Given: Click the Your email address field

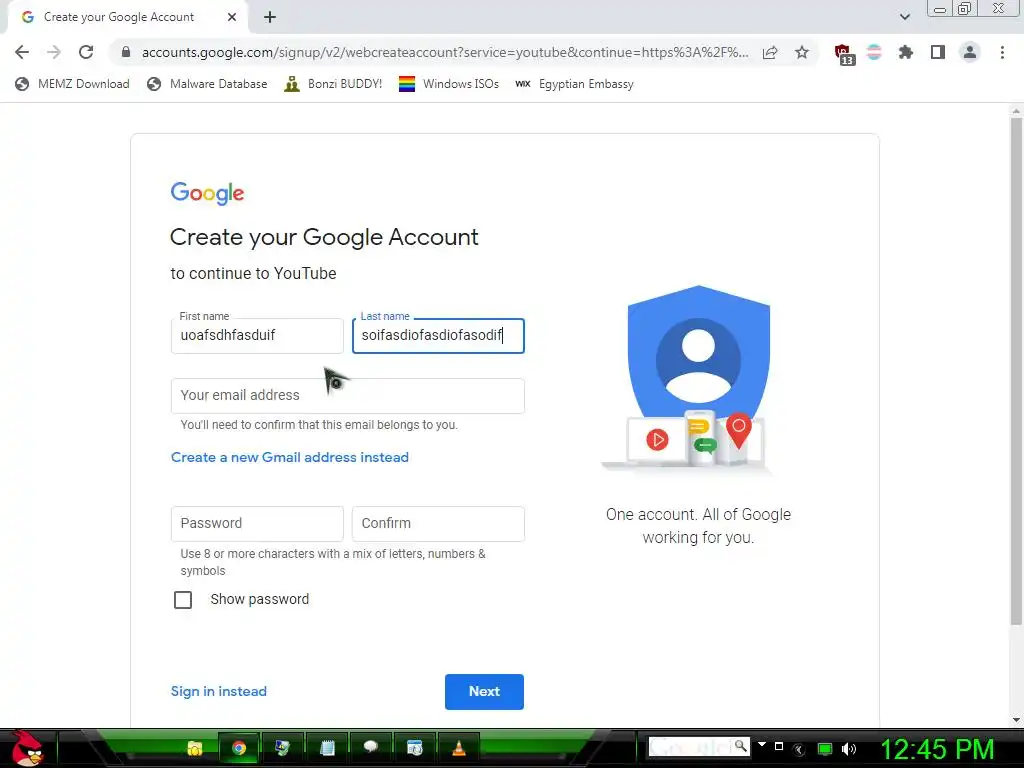Looking at the screenshot, I should coord(347,396).
